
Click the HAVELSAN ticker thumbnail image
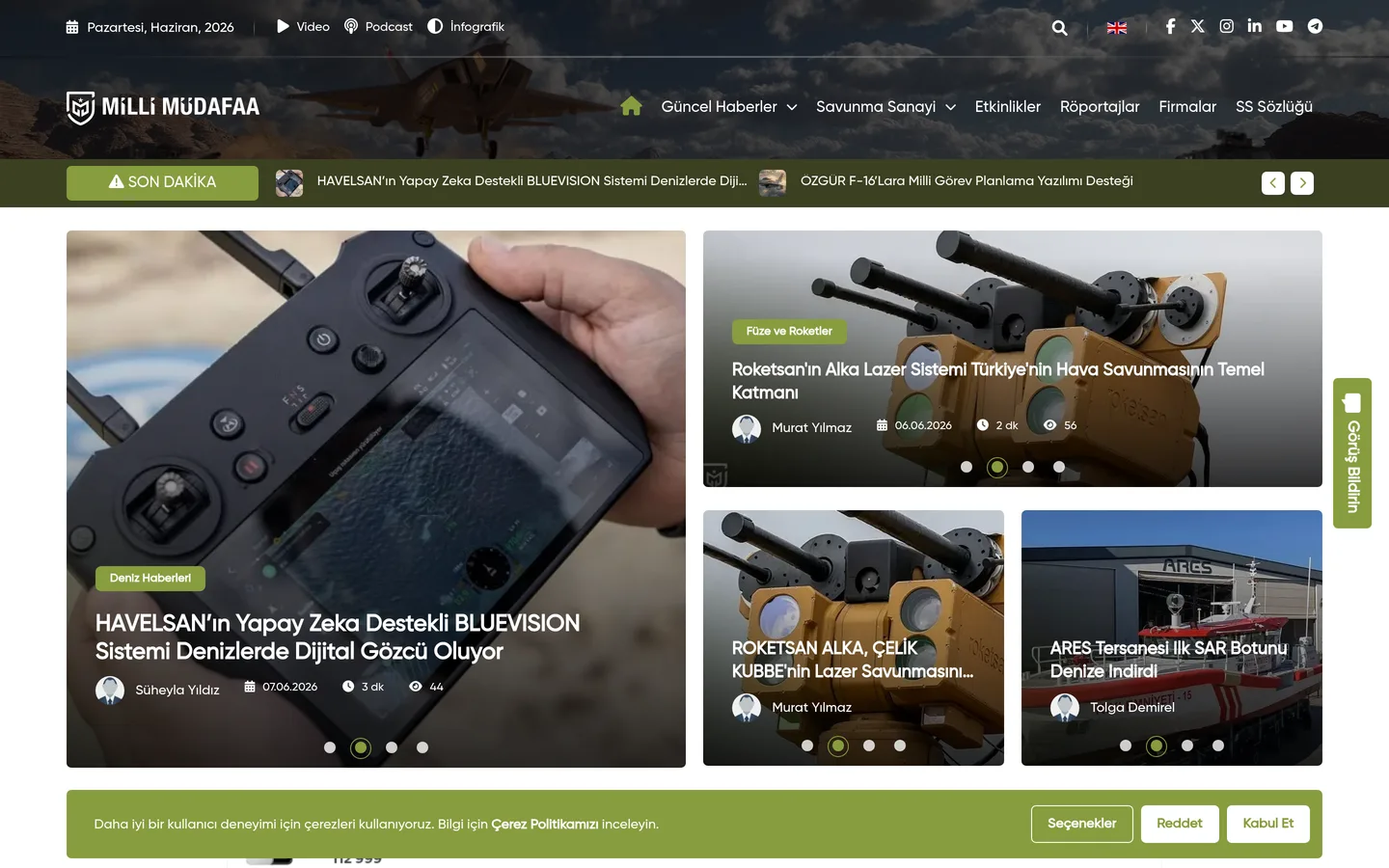(289, 183)
